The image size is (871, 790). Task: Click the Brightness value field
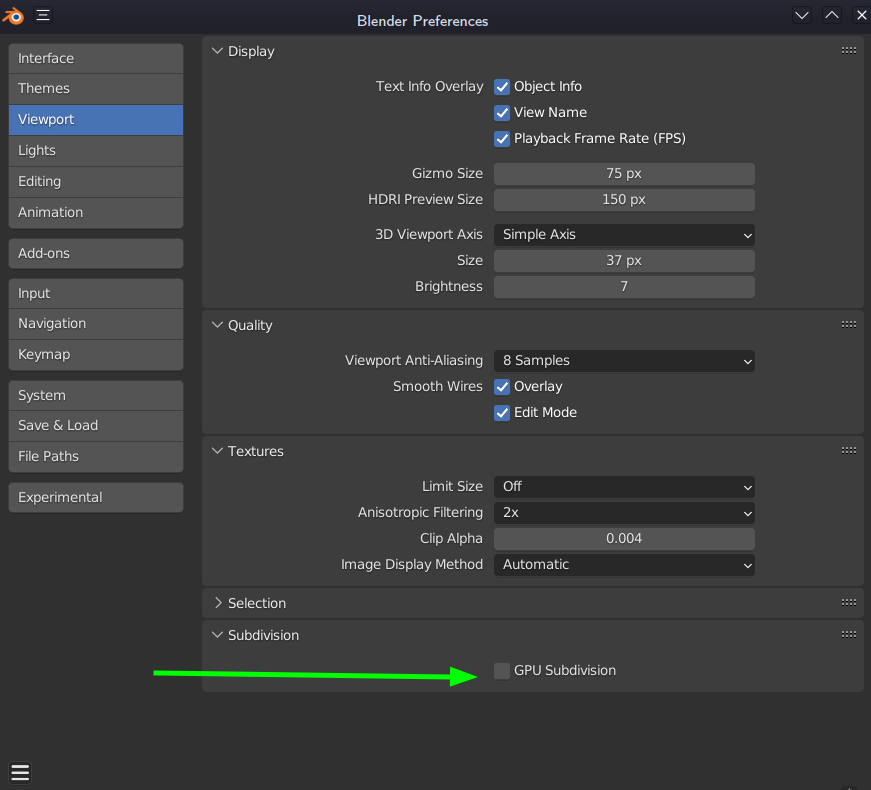coord(624,287)
